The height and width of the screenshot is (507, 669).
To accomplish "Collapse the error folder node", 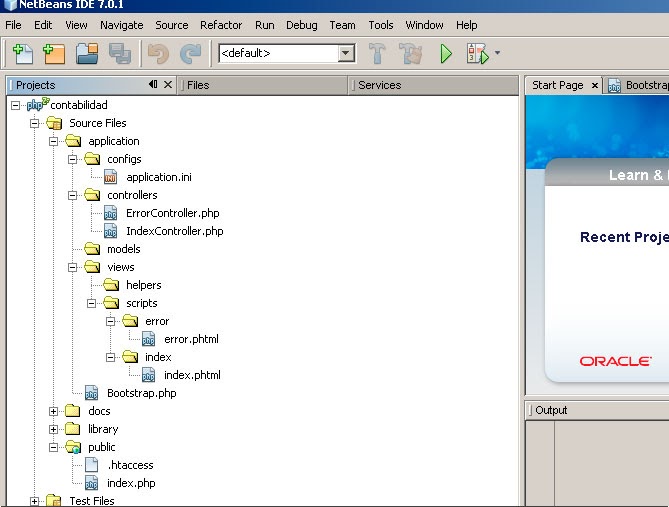I will [x=111, y=321].
